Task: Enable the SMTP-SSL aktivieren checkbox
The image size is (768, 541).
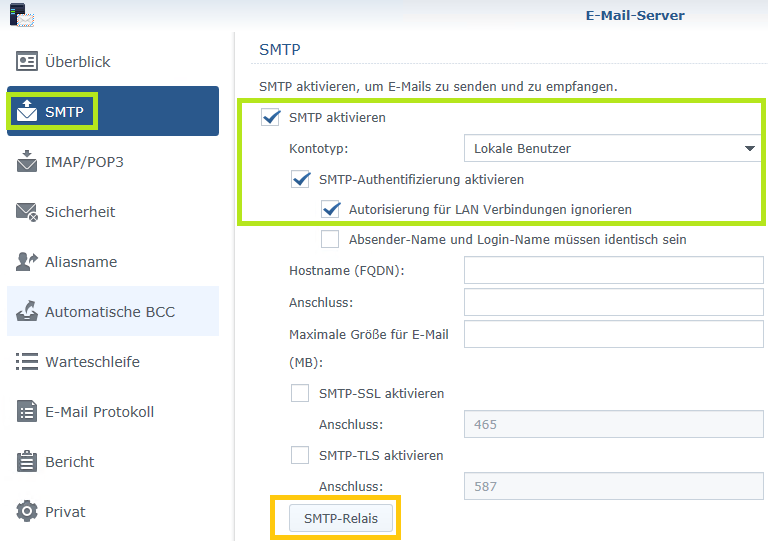Action: [300, 394]
